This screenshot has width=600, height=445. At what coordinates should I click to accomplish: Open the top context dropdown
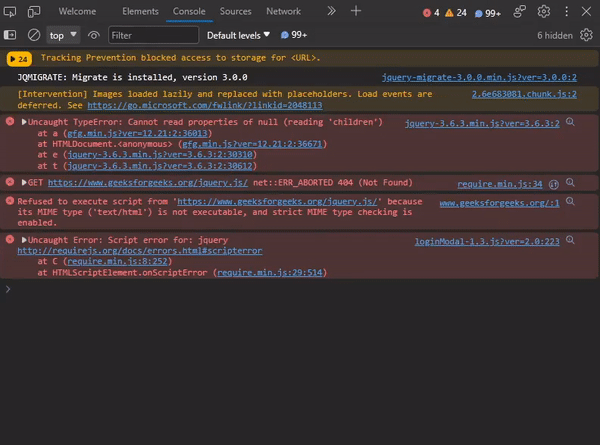click(63, 35)
